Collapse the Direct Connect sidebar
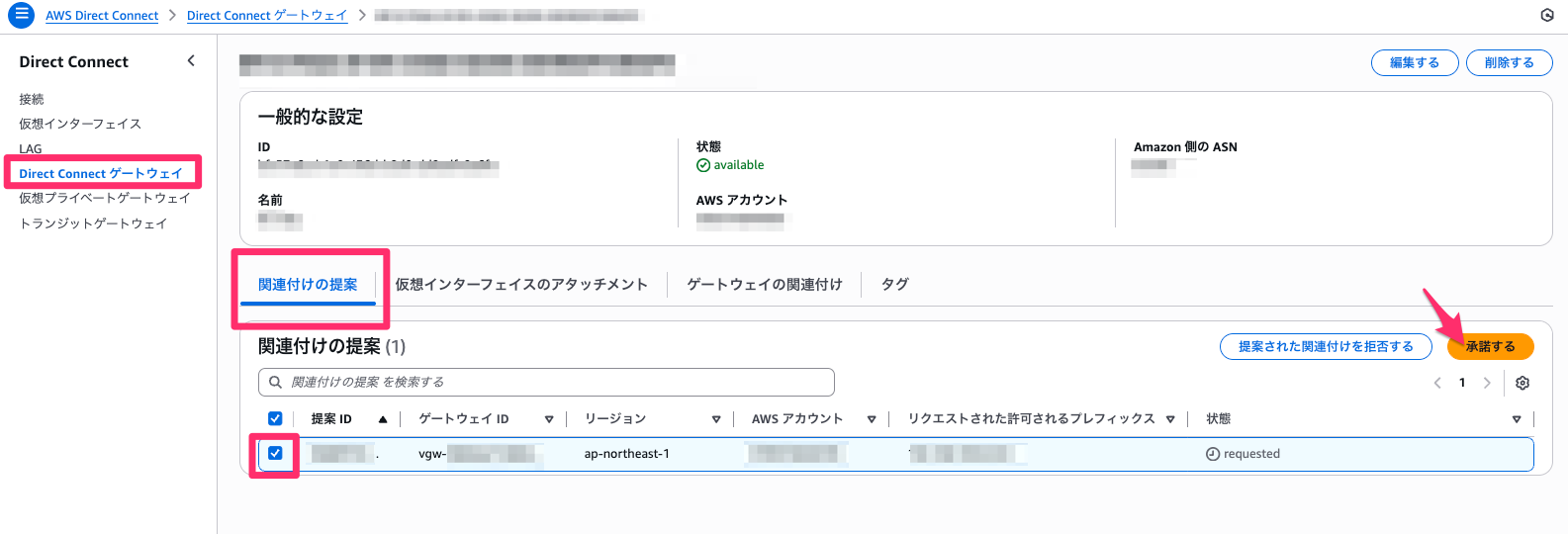This screenshot has width=1568, height=534. coord(191,61)
